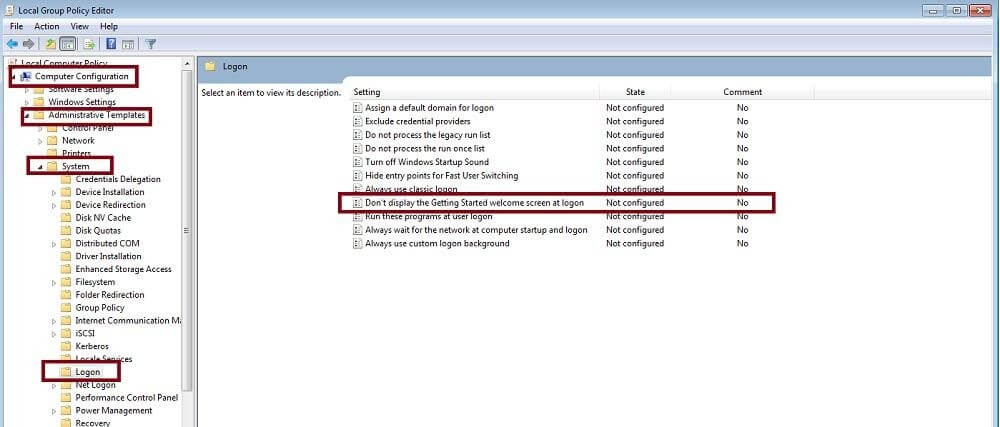Viewport: 1000px width, 427px height.
Task: Collapse the Administrative Templates node arrow
Action: point(26,116)
